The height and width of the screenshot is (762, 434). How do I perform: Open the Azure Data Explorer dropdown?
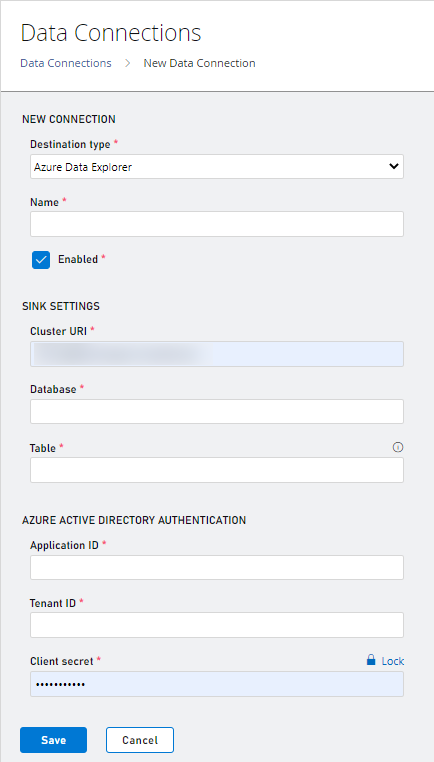pyautogui.click(x=217, y=167)
